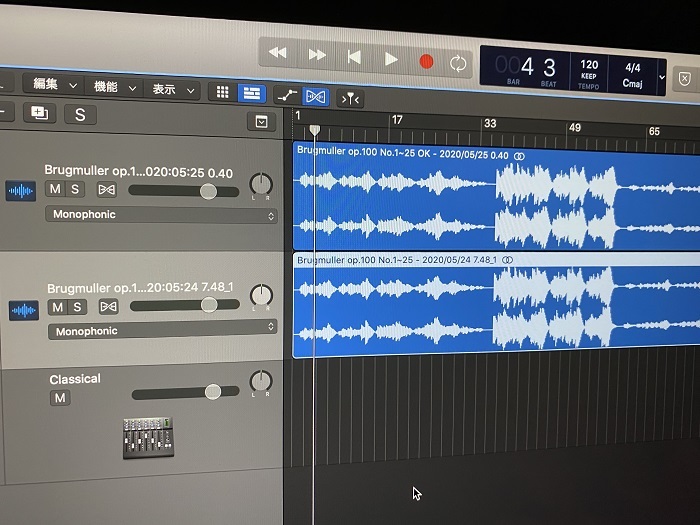Enable the Flex show/hide button in toolbar
Image resolution: width=700 pixels, height=525 pixels.
coord(316,96)
